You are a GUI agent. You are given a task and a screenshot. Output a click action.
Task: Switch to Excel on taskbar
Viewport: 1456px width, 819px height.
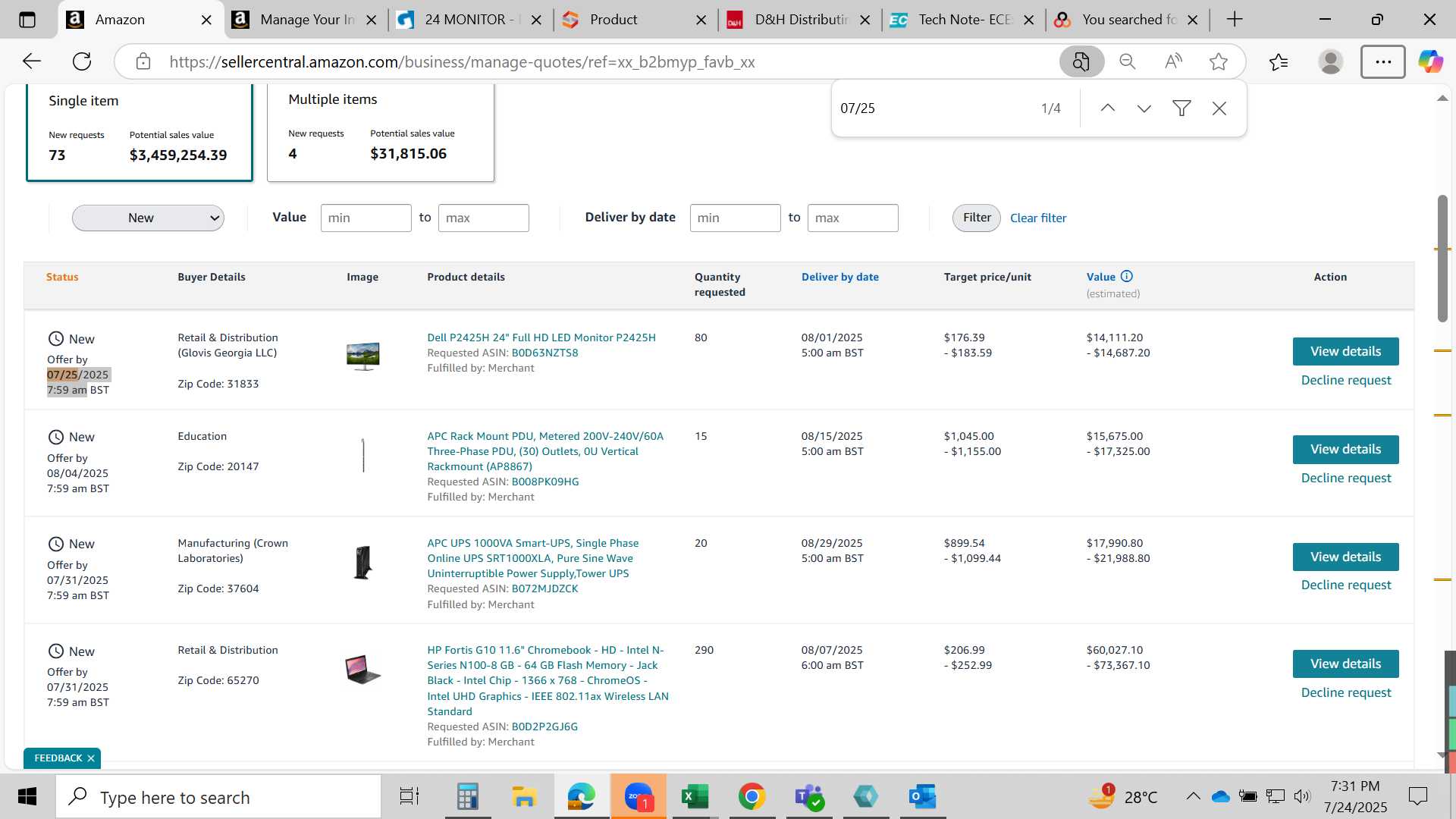695,796
